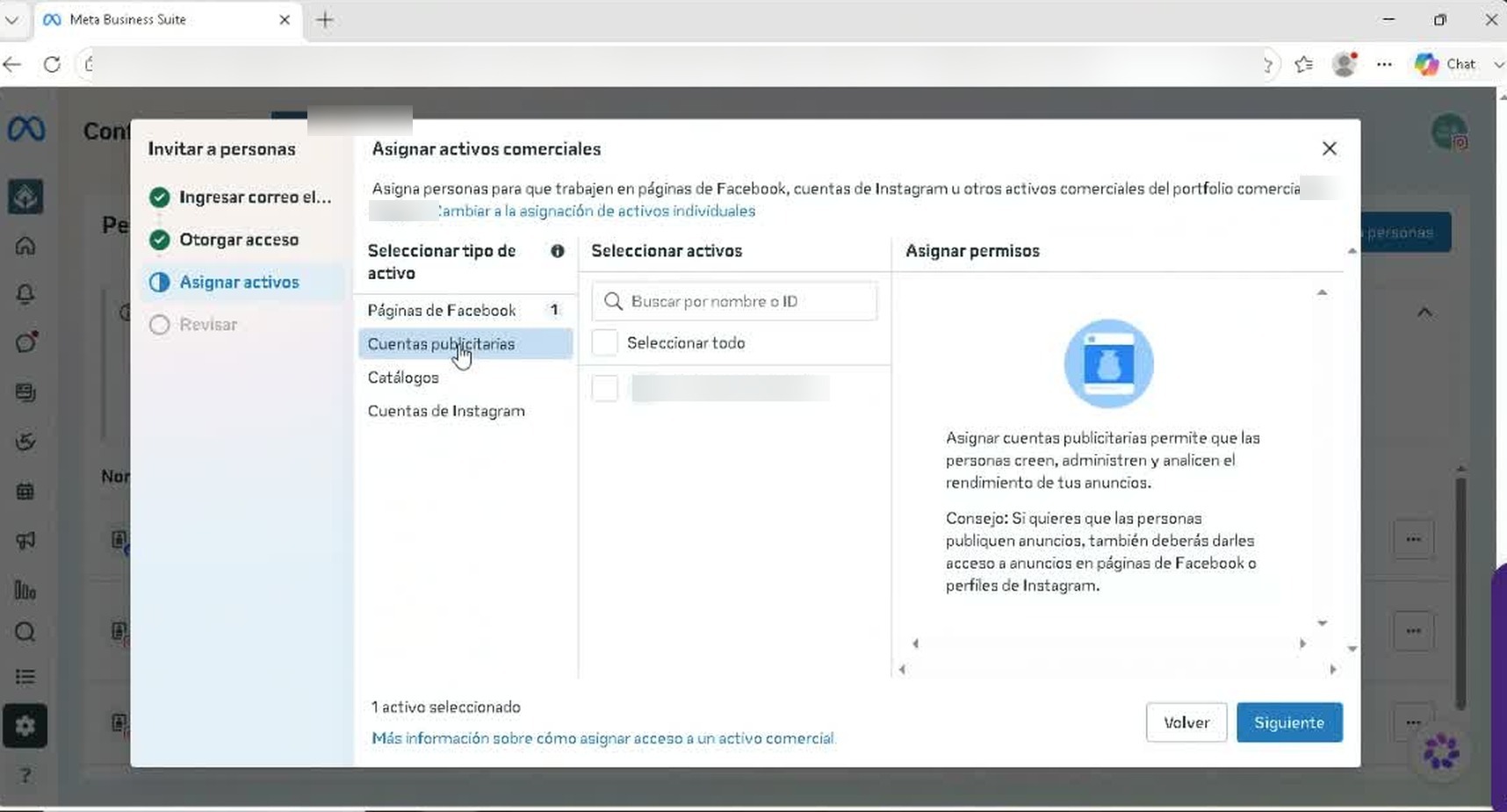Open the insights bar chart icon in sidebar
Screen dimensions: 1507x812
[x=25, y=590]
